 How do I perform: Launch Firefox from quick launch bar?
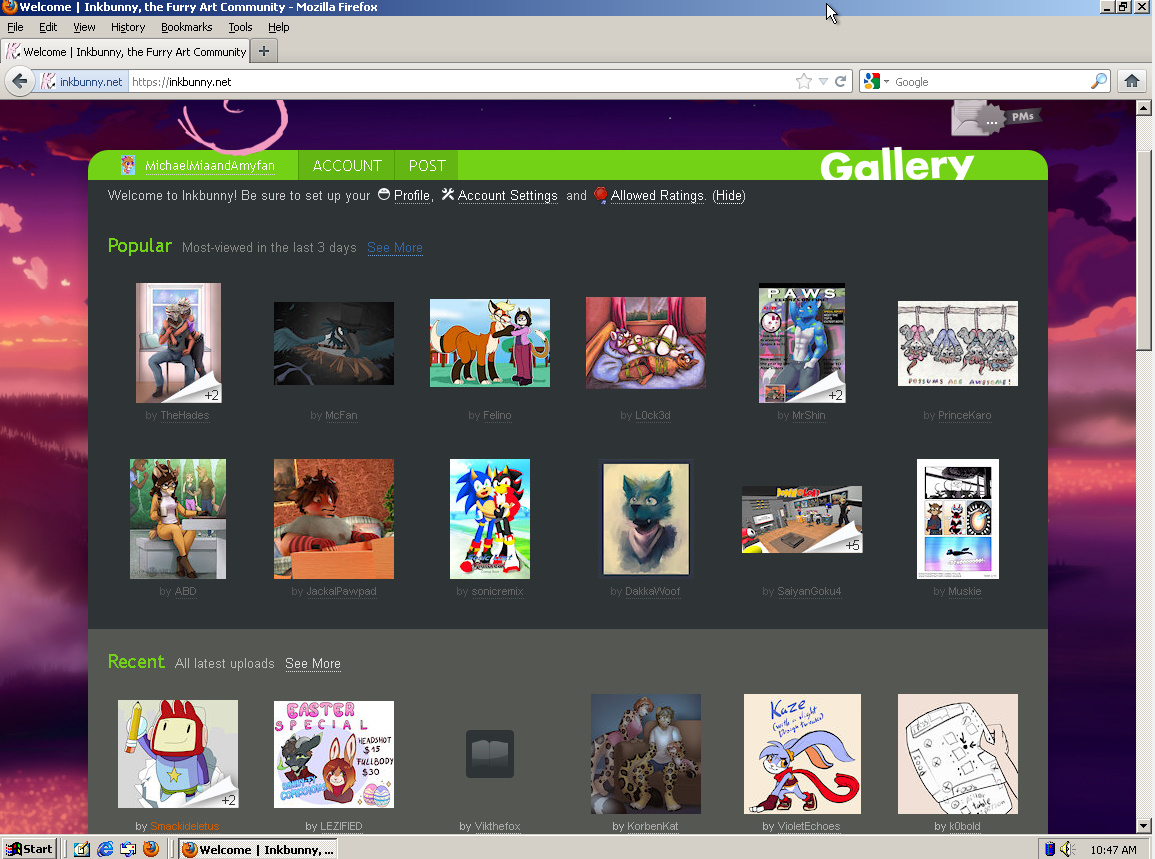151,849
